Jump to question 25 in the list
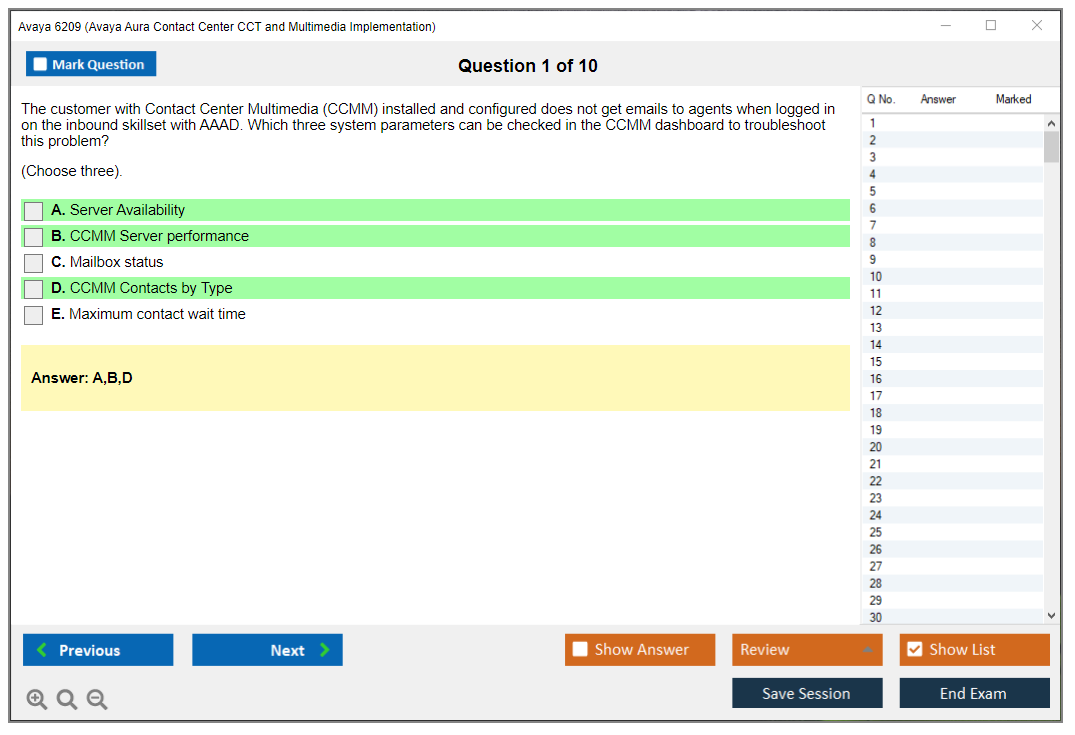 (876, 532)
